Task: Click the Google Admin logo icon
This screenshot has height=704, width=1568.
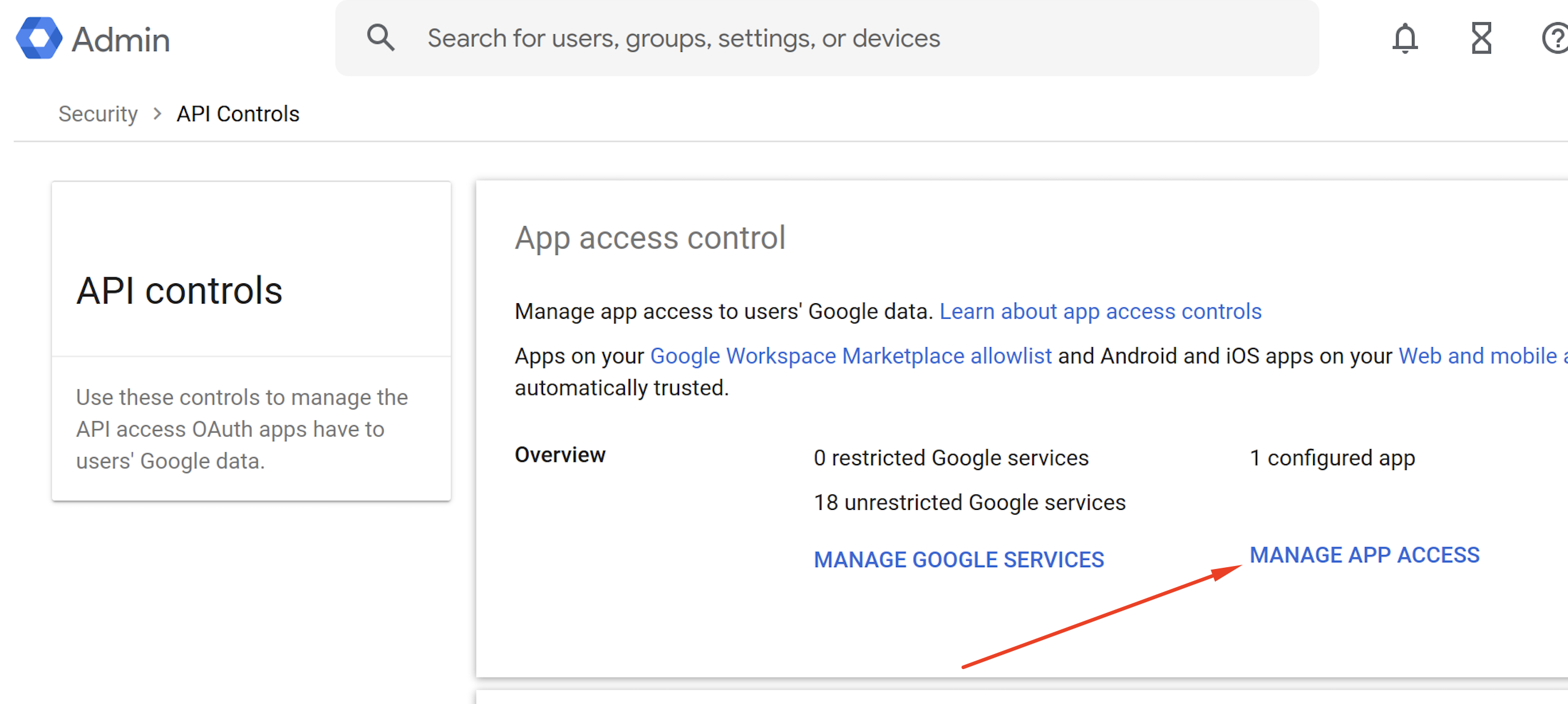Action: coord(39,39)
